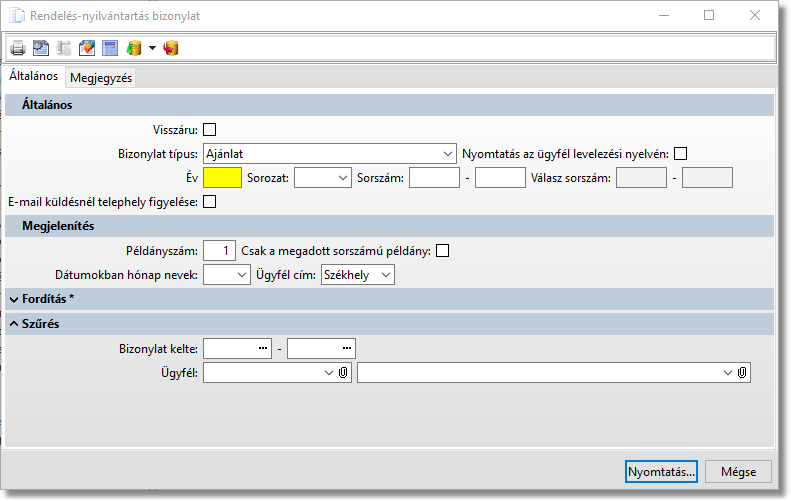Click the printer icon in the toolbar
The image size is (791, 502).
17,48
